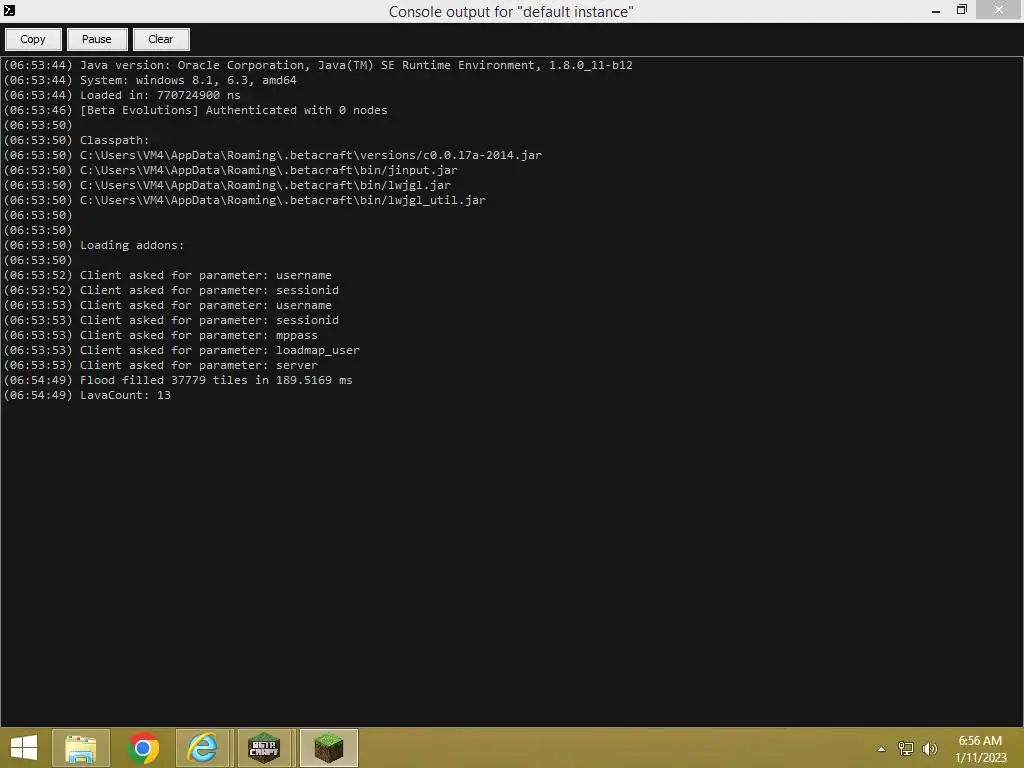Click the 06:53:52 'parameter: sessionid' line
The width and height of the screenshot is (1024, 768).
point(171,291)
